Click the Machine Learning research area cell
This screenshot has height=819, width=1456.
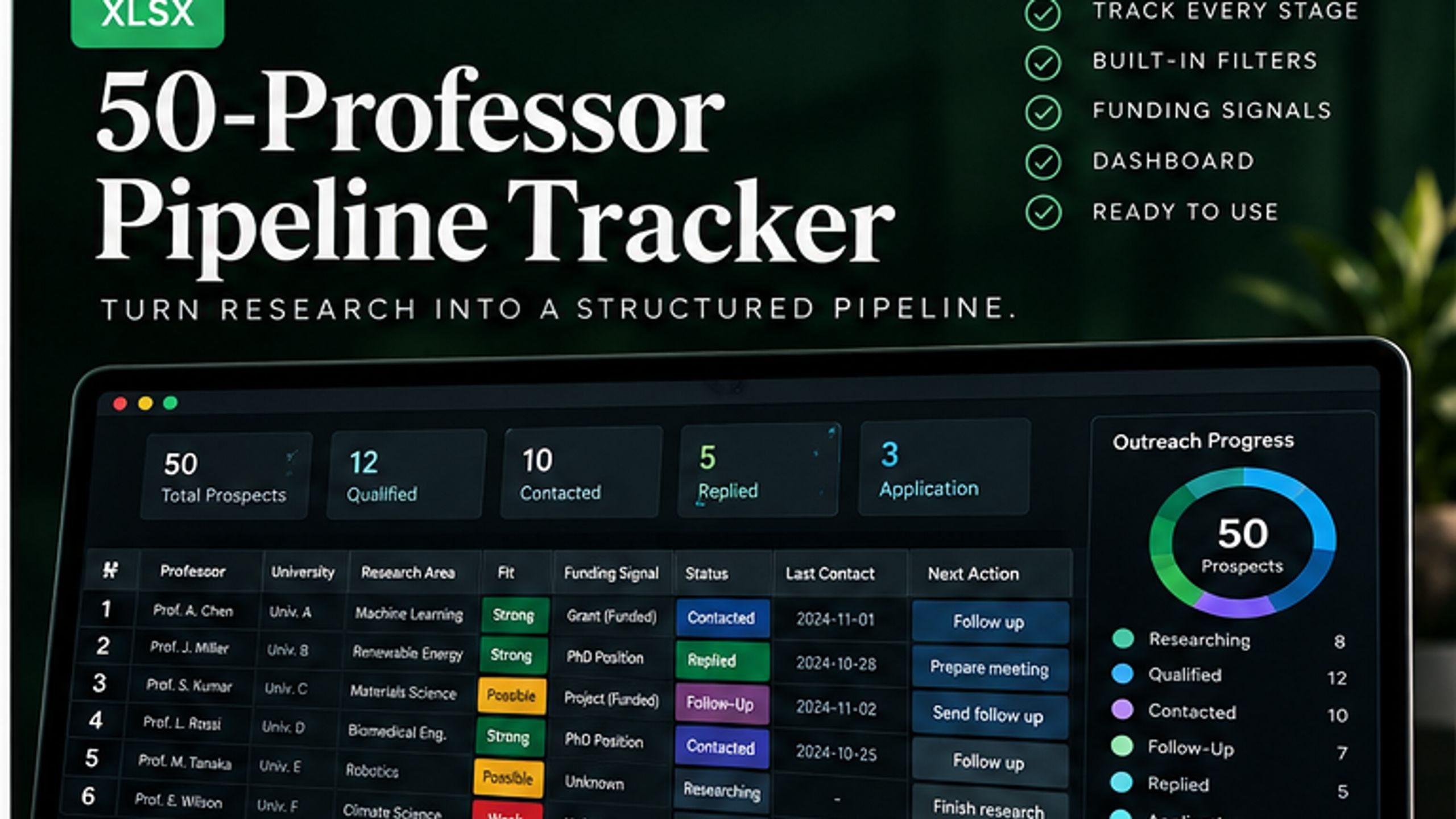409,614
